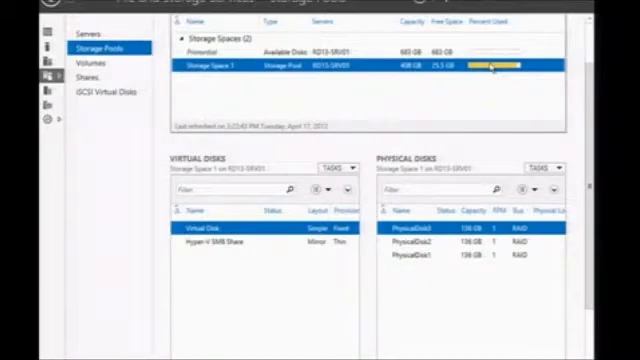The height and width of the screenshot is (360, 640).
Task: Open the Dashboard icon in the left rail
Action: tap(47, 32)
